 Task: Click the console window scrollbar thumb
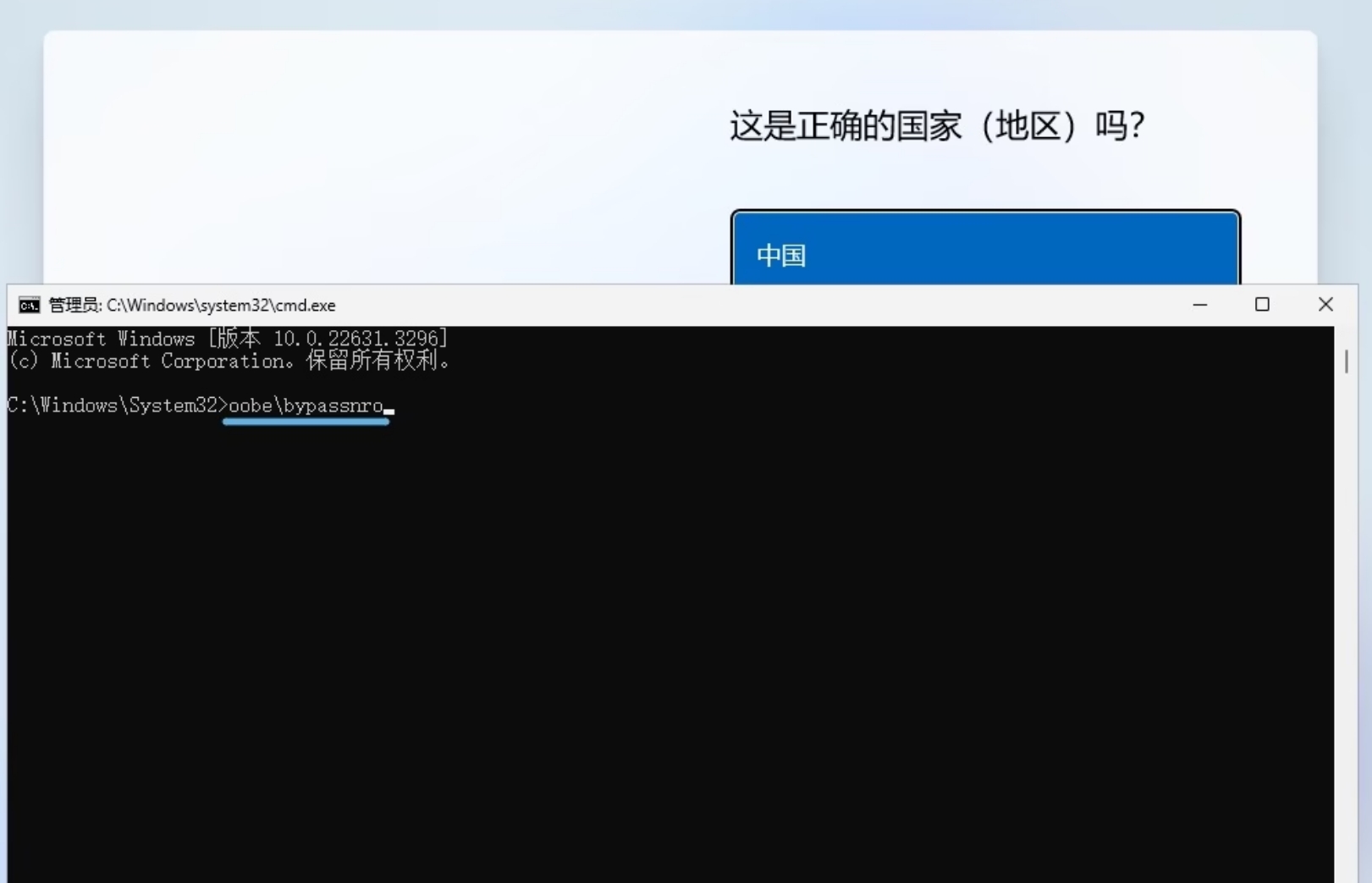tap(1346, 361)
